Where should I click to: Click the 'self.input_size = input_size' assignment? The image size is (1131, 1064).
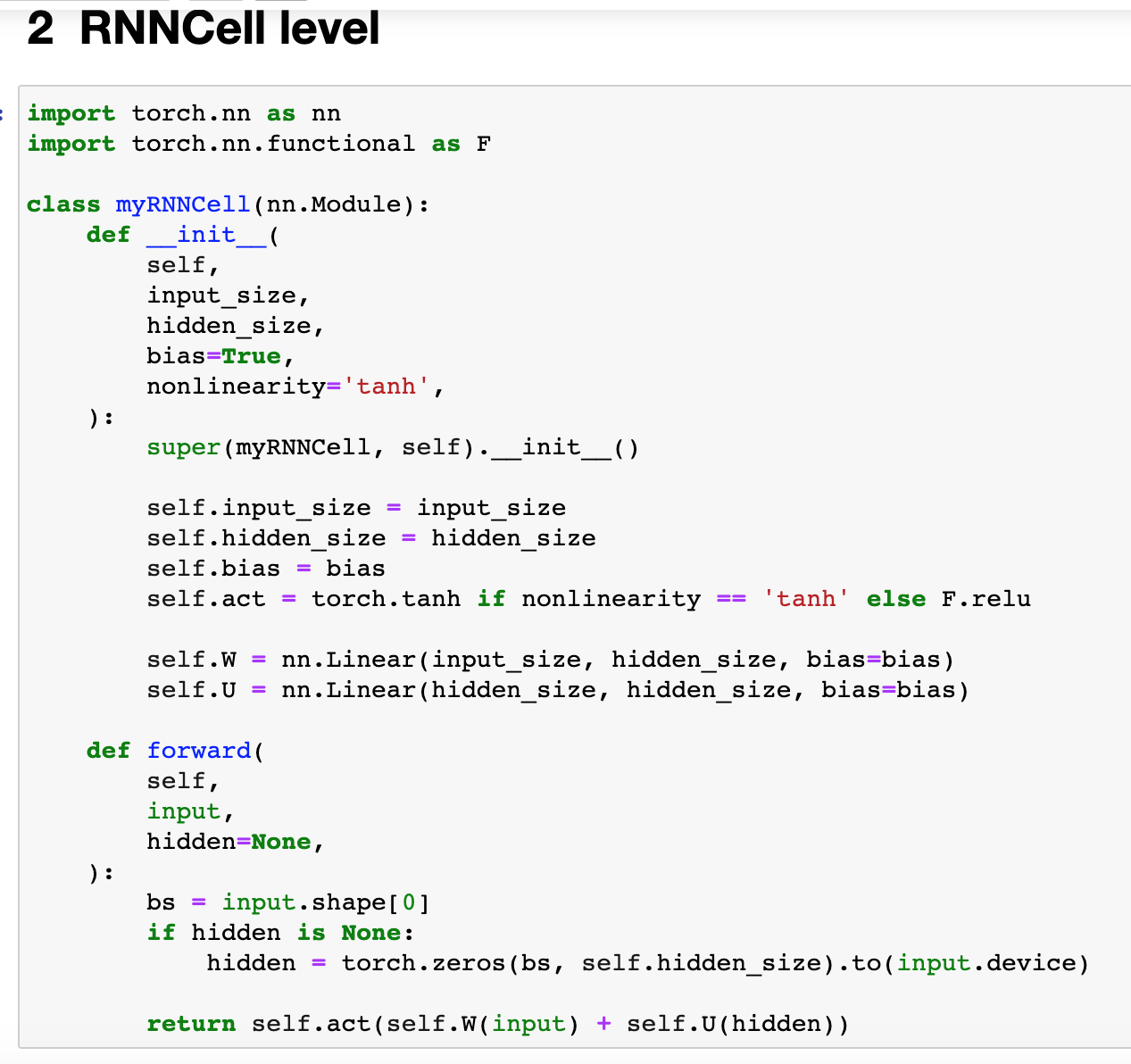tap(355, 508)
